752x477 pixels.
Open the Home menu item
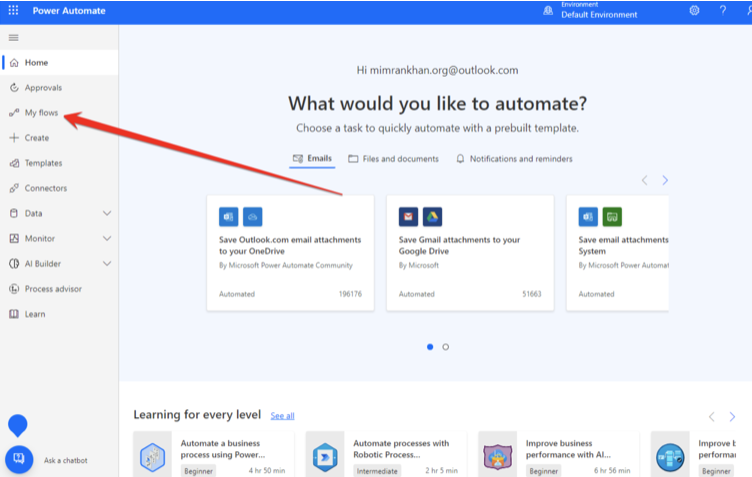click(59, 63)
